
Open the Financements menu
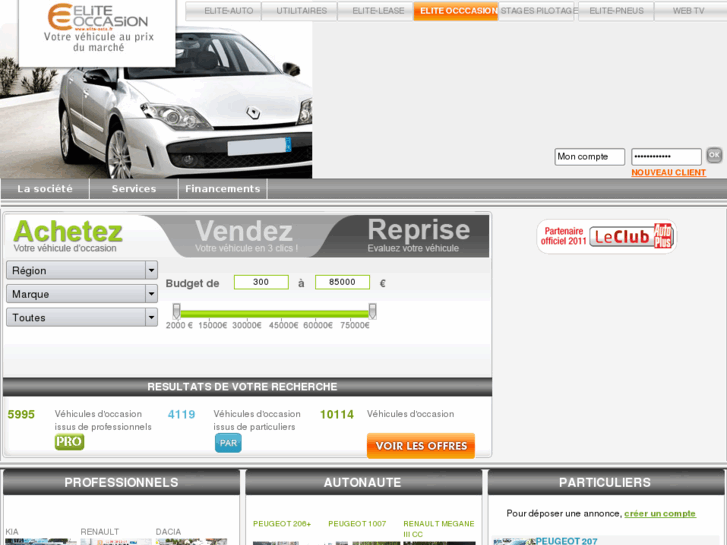223,189
